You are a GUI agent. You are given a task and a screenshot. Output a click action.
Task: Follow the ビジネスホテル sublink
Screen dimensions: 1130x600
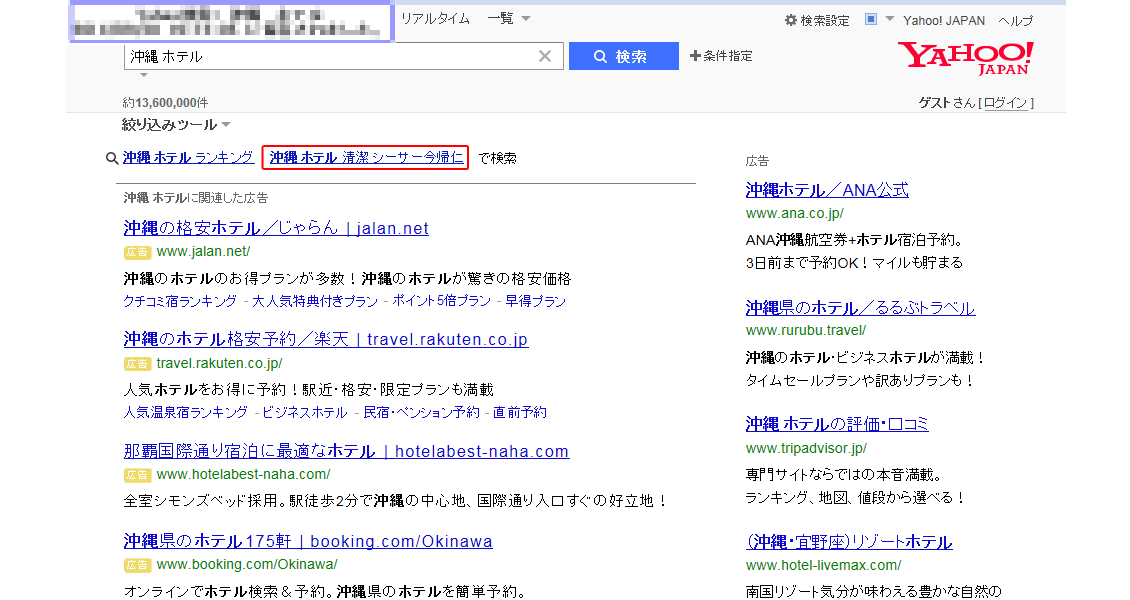click(305, 412)
